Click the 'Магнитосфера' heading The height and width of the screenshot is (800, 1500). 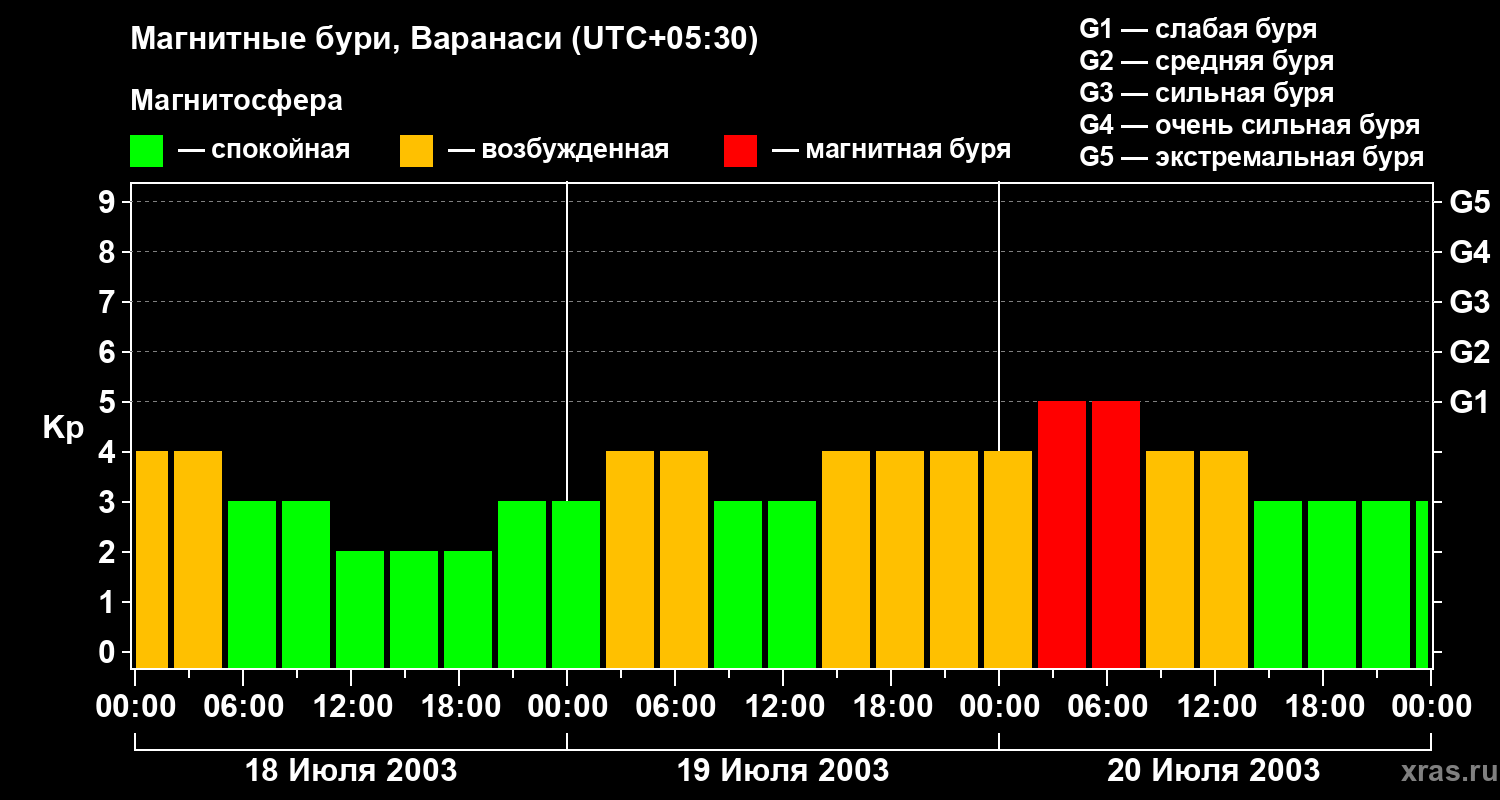tap(236, 101)
